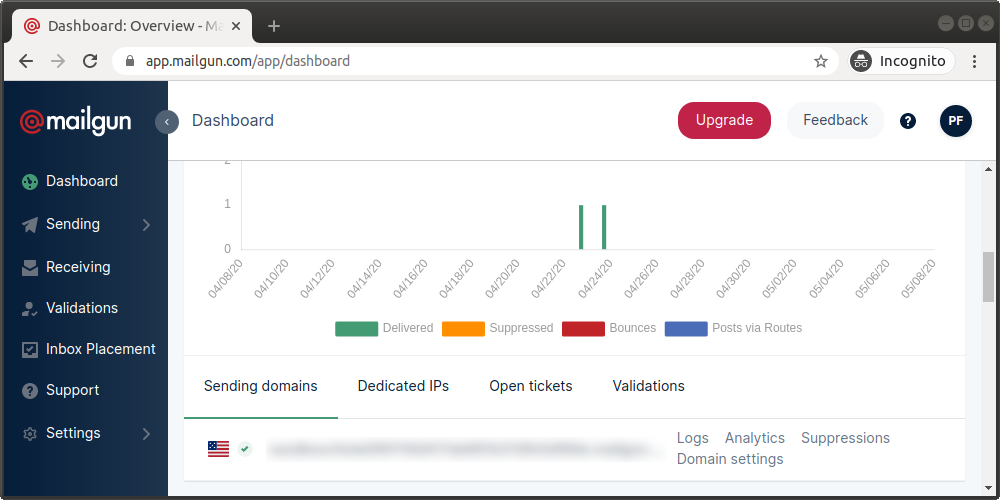Click the Inbox Placement icon
Viewport: 1000px width, 500px height.
[x=30, y=350]
